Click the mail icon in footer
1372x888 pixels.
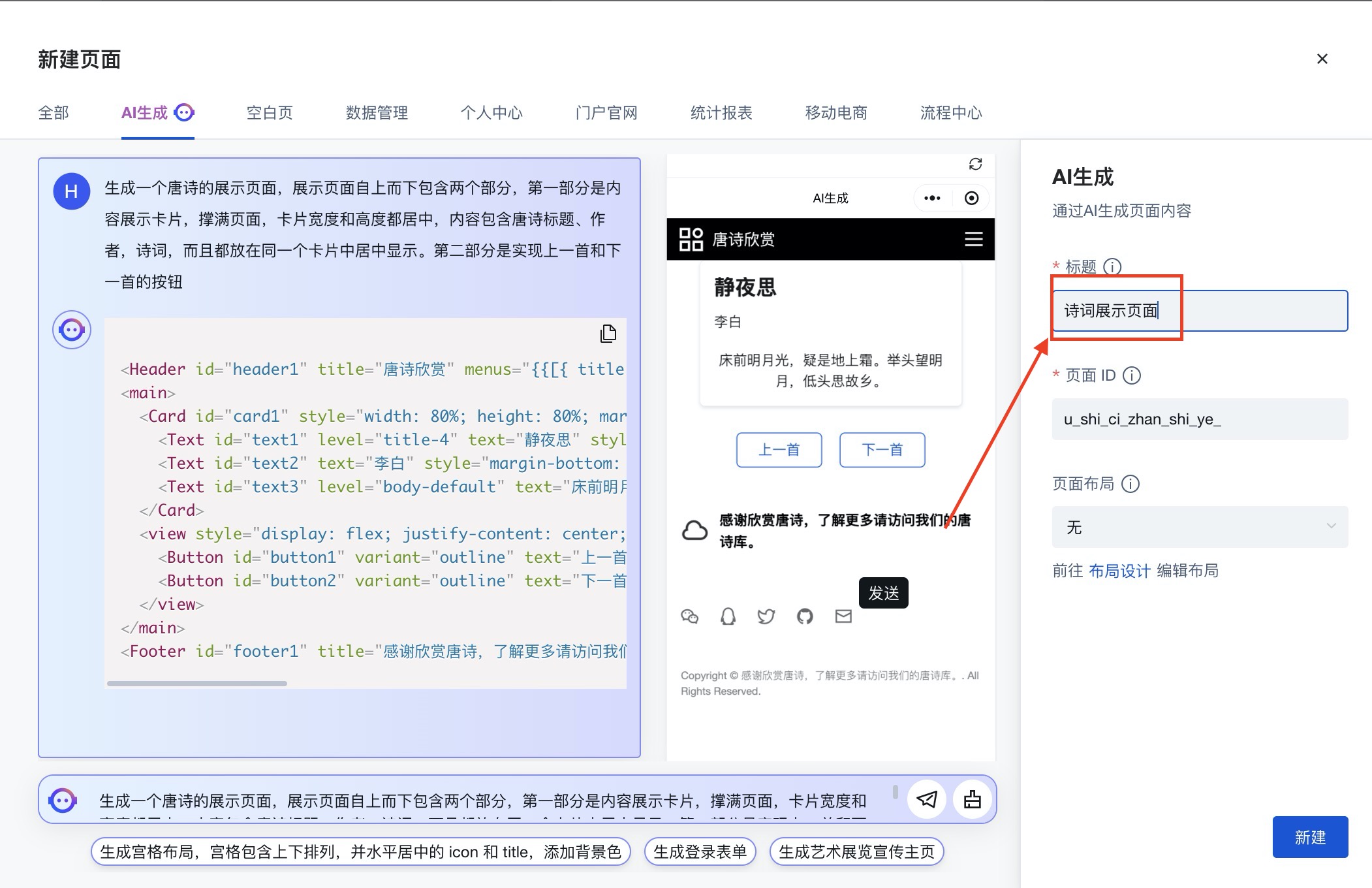point(843,616)
